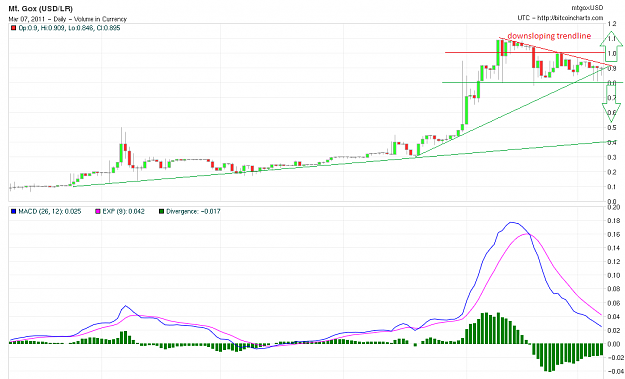Click the 0.10 label on the MACD axis
Viewport: 625px width, 379px height.
(615, 275)
